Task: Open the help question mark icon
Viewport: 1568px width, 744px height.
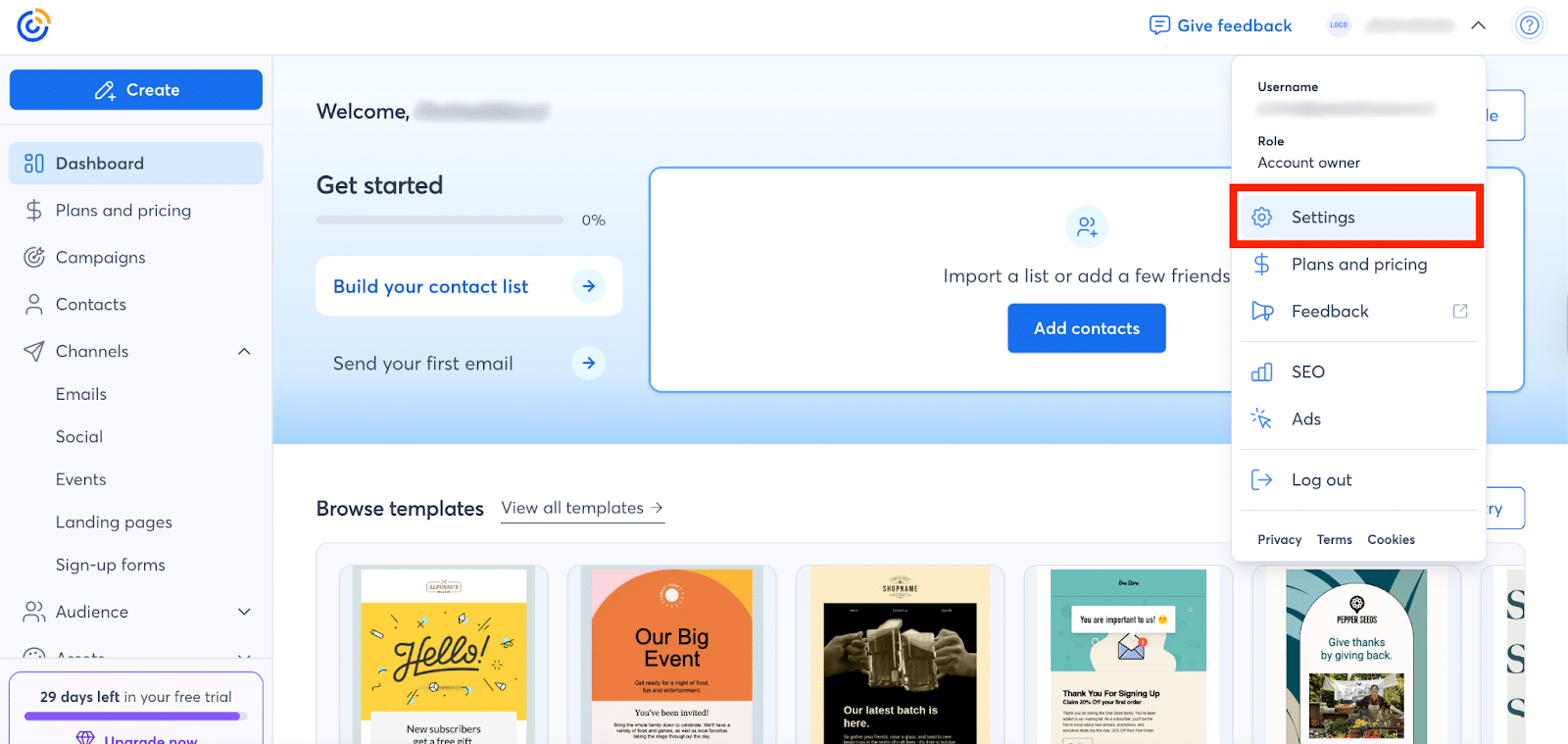Action: point(1529,25)
